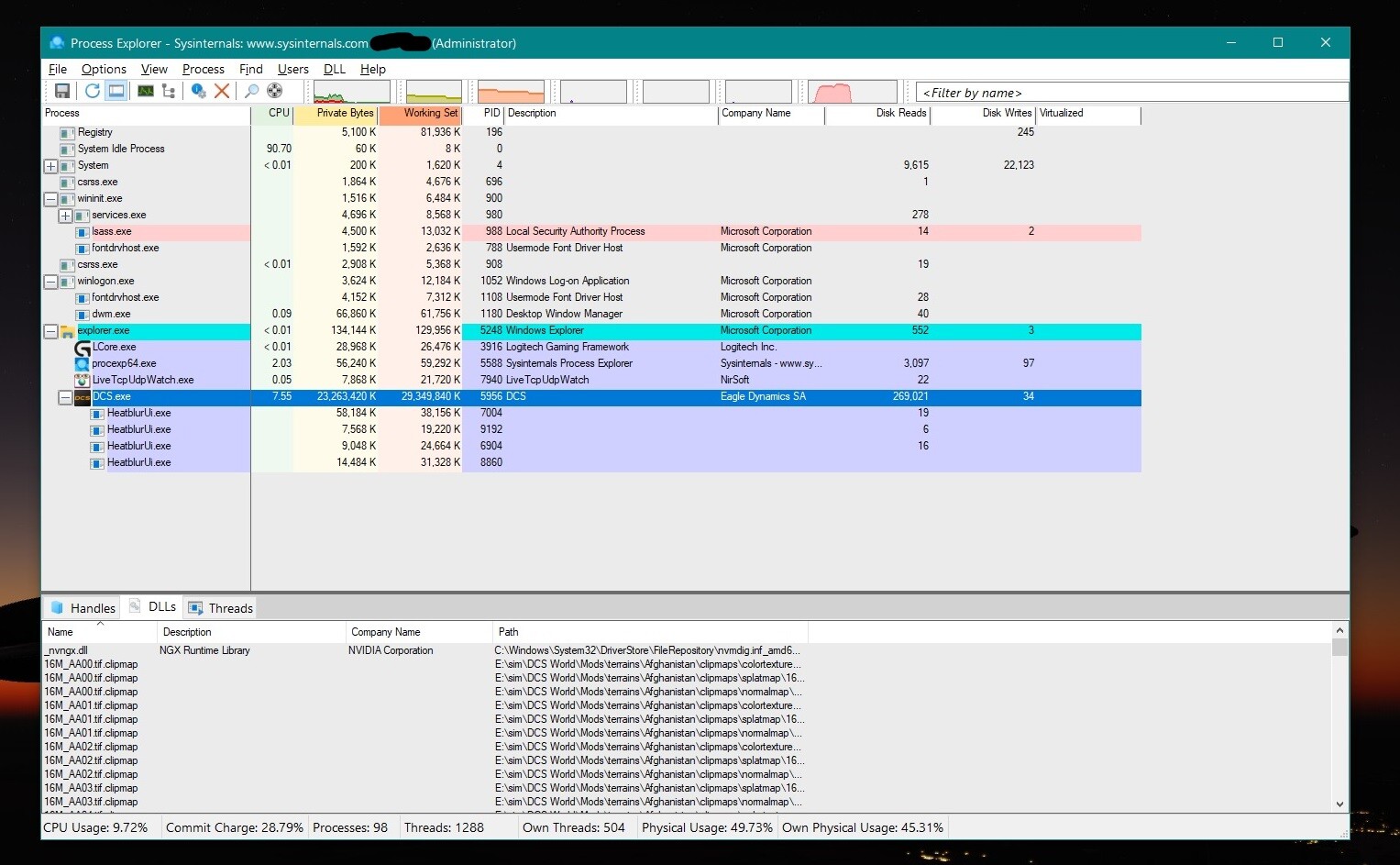1400x865 pixels.
Task: Open System Information graph icon
Action: click(146, 91)
